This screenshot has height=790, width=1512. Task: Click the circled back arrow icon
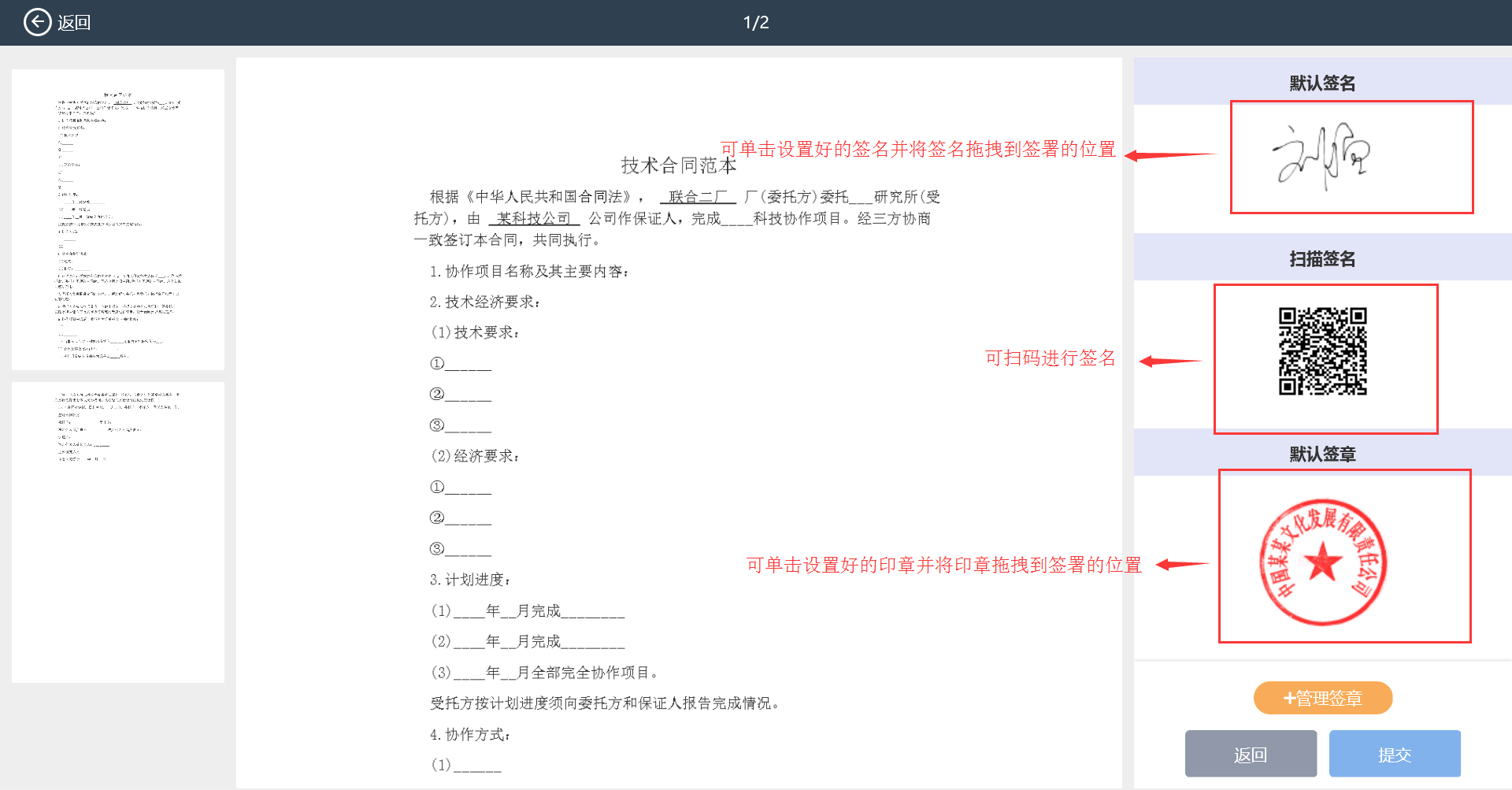[x=37, y=22]
